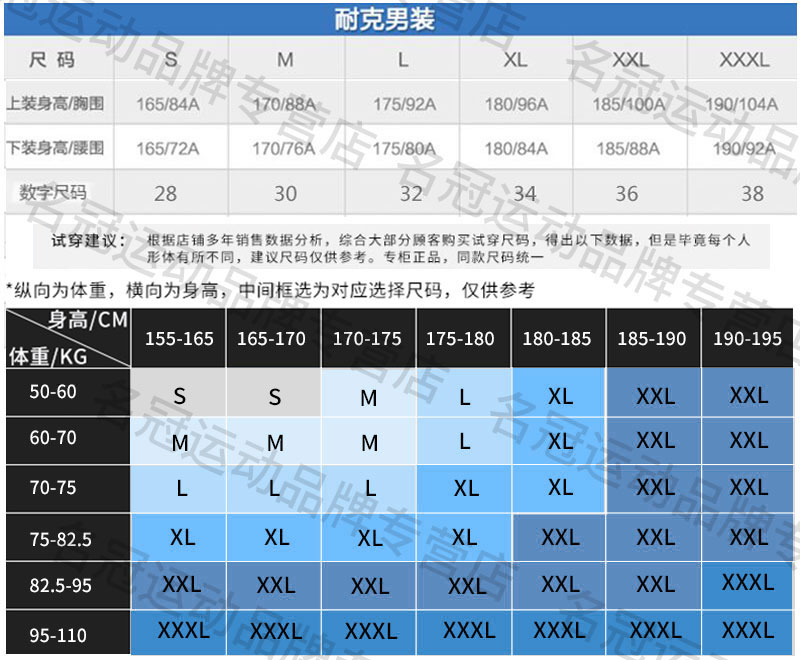The image size is (800, 660).
Task: Select XXL cell for 82.5-95 kg, 170-175 cm
Action: [x=369, y=586]
